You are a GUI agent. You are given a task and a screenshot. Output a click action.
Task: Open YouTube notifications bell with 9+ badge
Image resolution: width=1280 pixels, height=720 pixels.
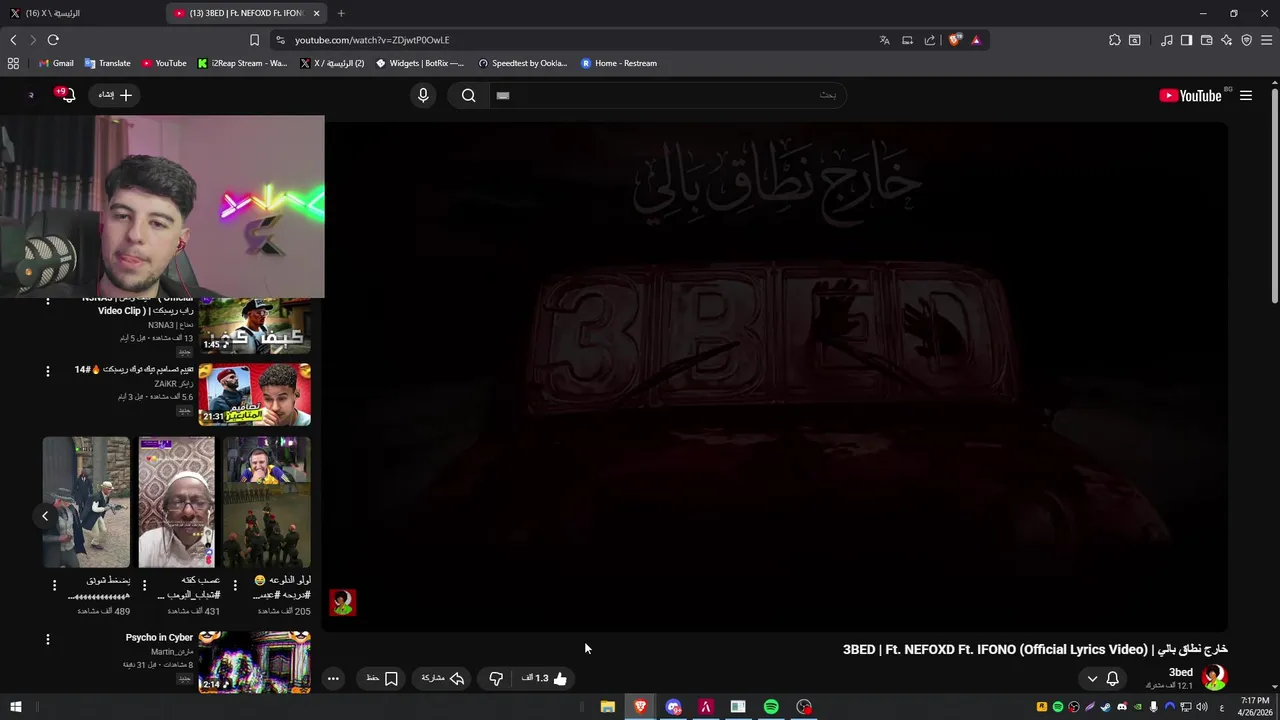(x=66, y=95)
